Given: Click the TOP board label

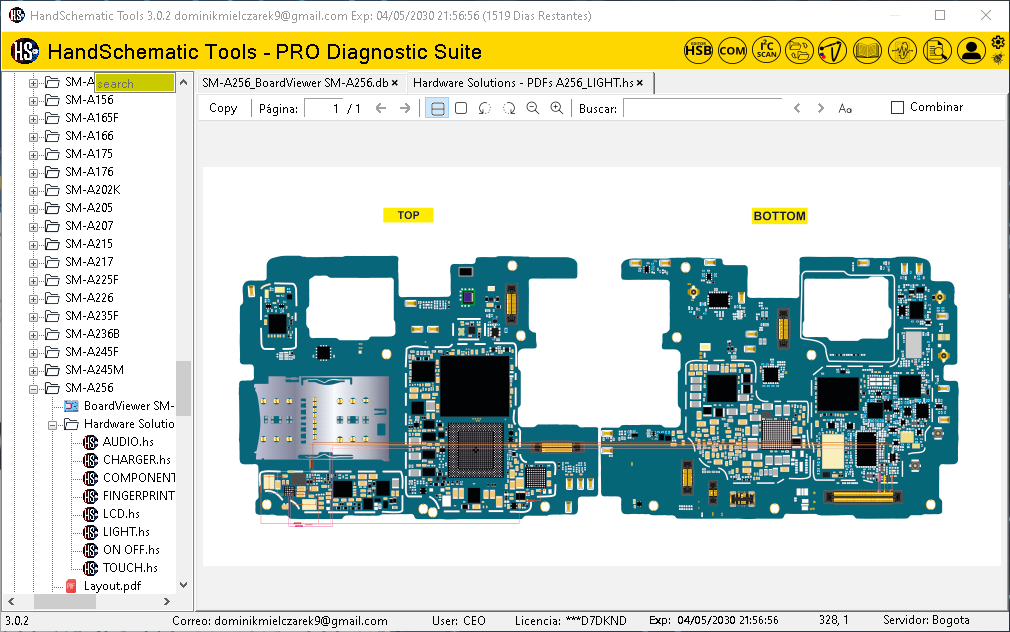Looking at the screenshot, I should pyautogui.click(x=408, y=215).
